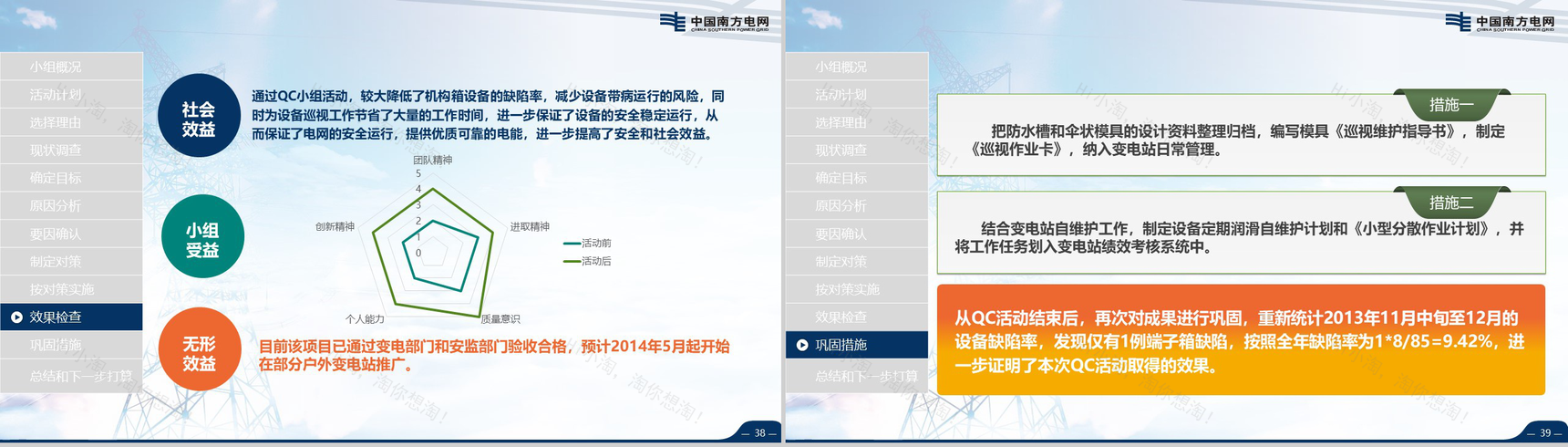This screenshot has width=1568, height=447.
Task: Open 原因分析 in slide 38 sidebar
Action: tap(71, 206)
